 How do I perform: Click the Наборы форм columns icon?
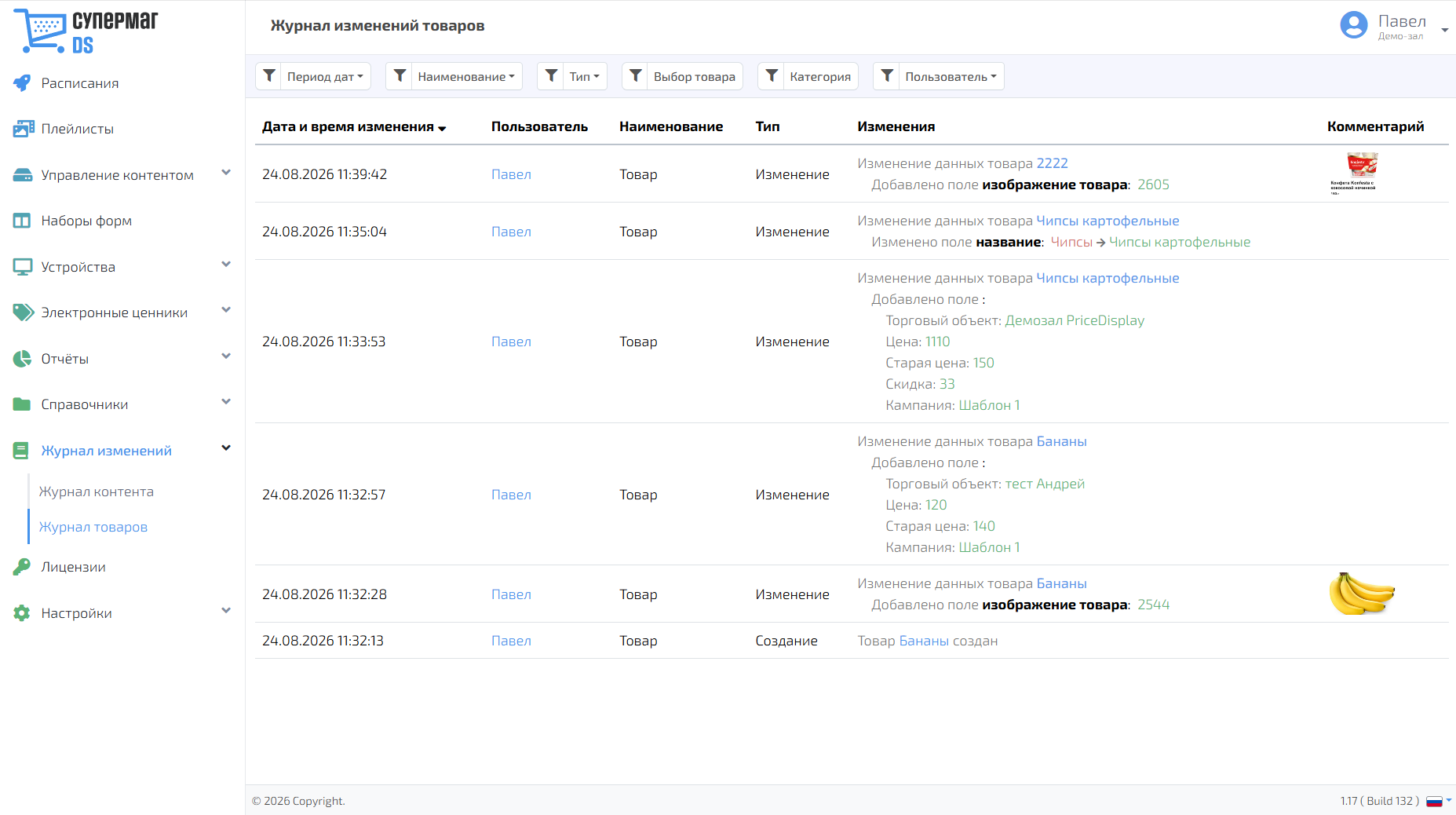pyautogui.click(x=22, y=221)
